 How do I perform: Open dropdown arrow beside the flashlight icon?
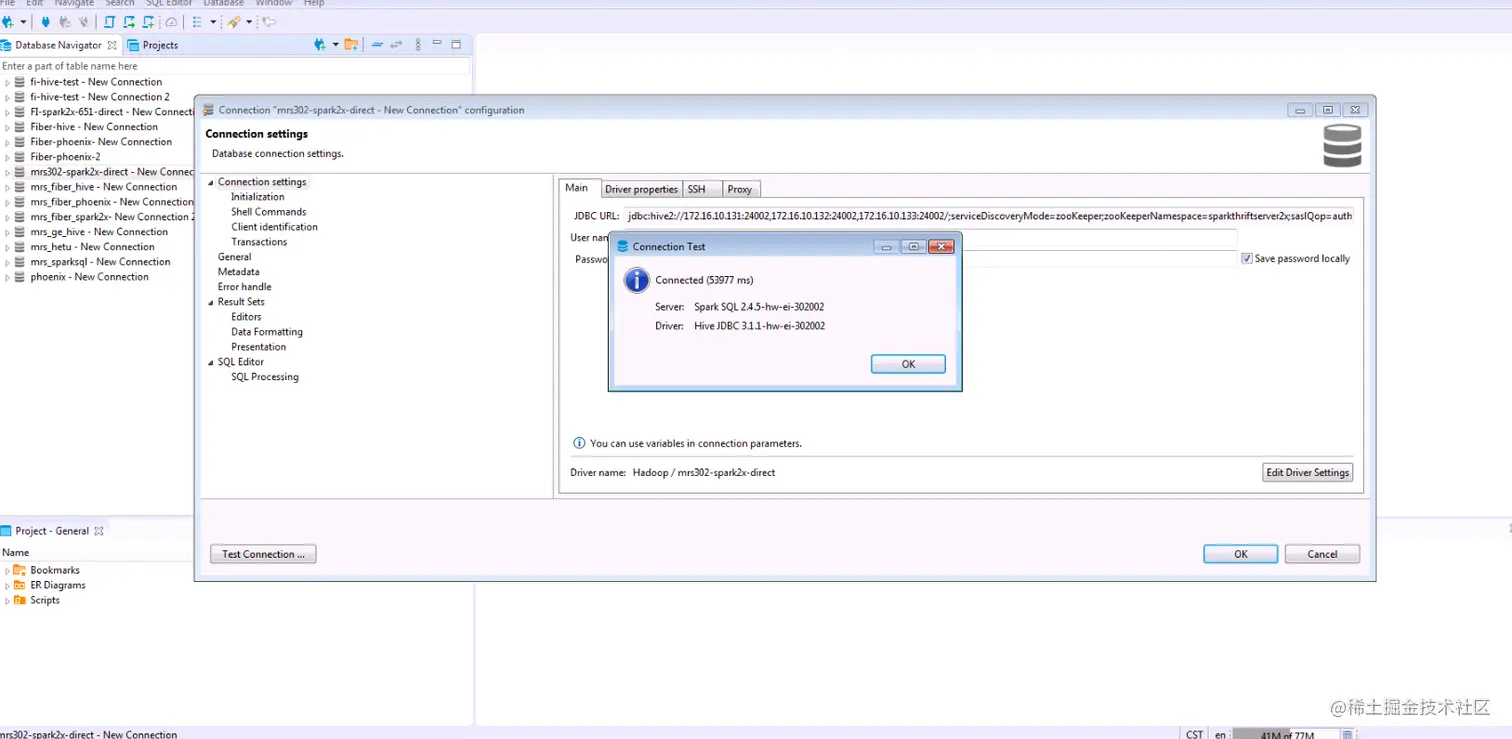pyautogui.click(x=249, y=22)
